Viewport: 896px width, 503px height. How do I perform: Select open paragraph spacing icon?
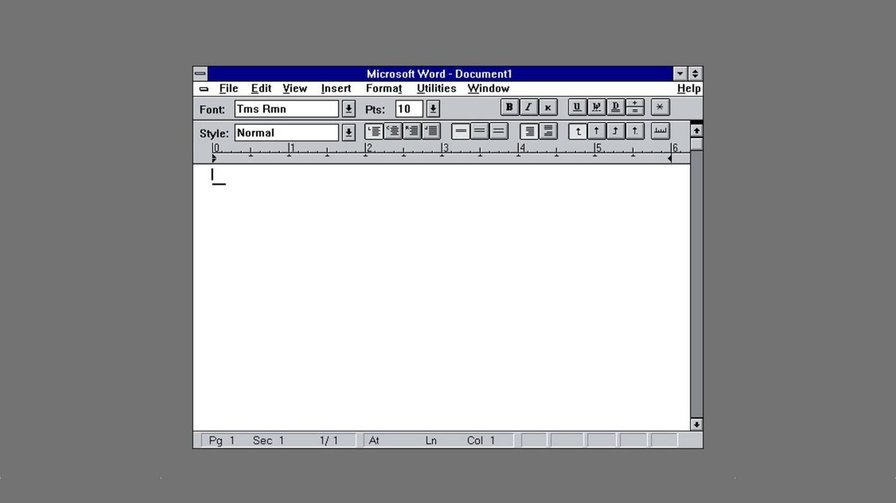[x=548, y=131]
